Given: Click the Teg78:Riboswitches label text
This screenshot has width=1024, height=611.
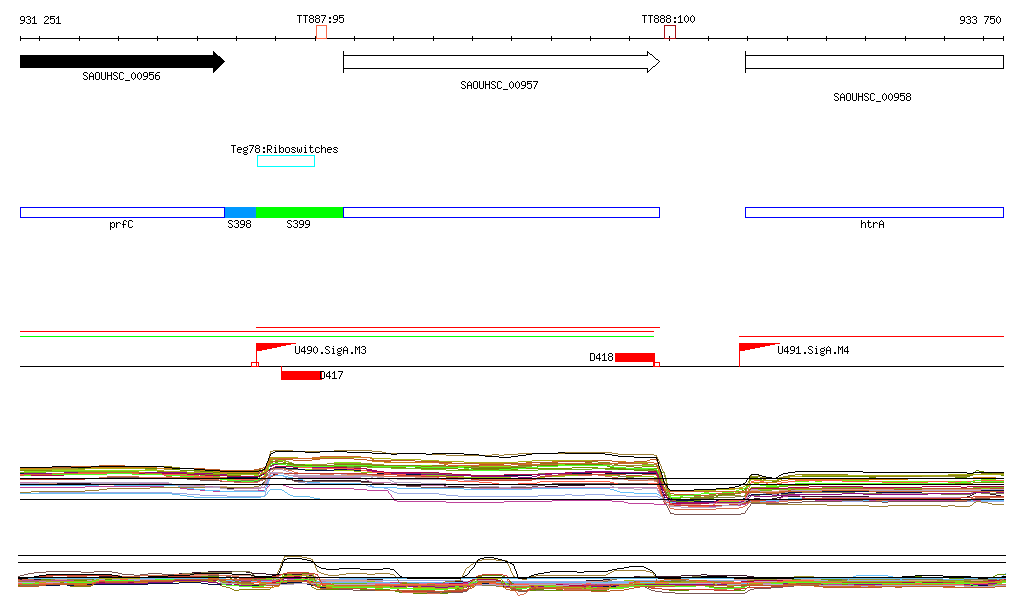Looking at the screenshot, I should (x=284, y=149).
